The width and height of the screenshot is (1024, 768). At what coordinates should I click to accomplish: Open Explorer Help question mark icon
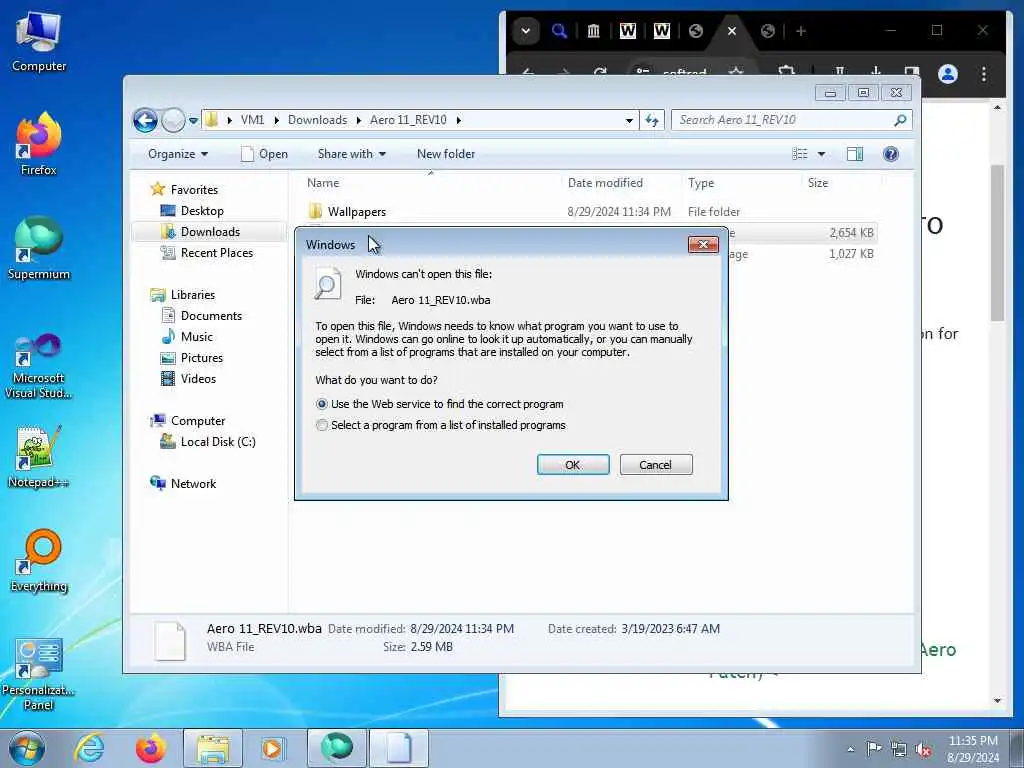click(891, 154)
